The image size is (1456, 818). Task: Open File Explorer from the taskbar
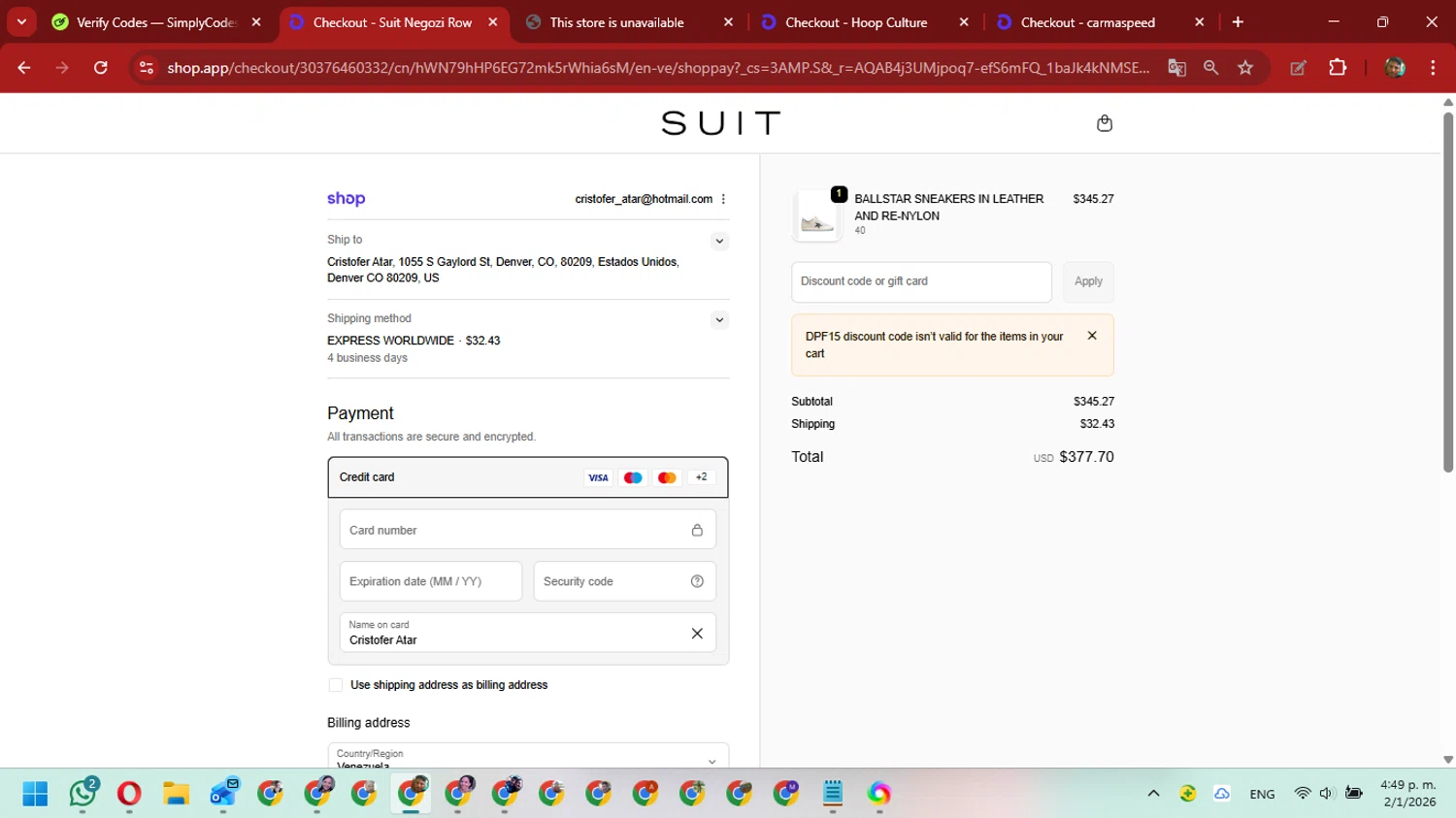point(176,794)
